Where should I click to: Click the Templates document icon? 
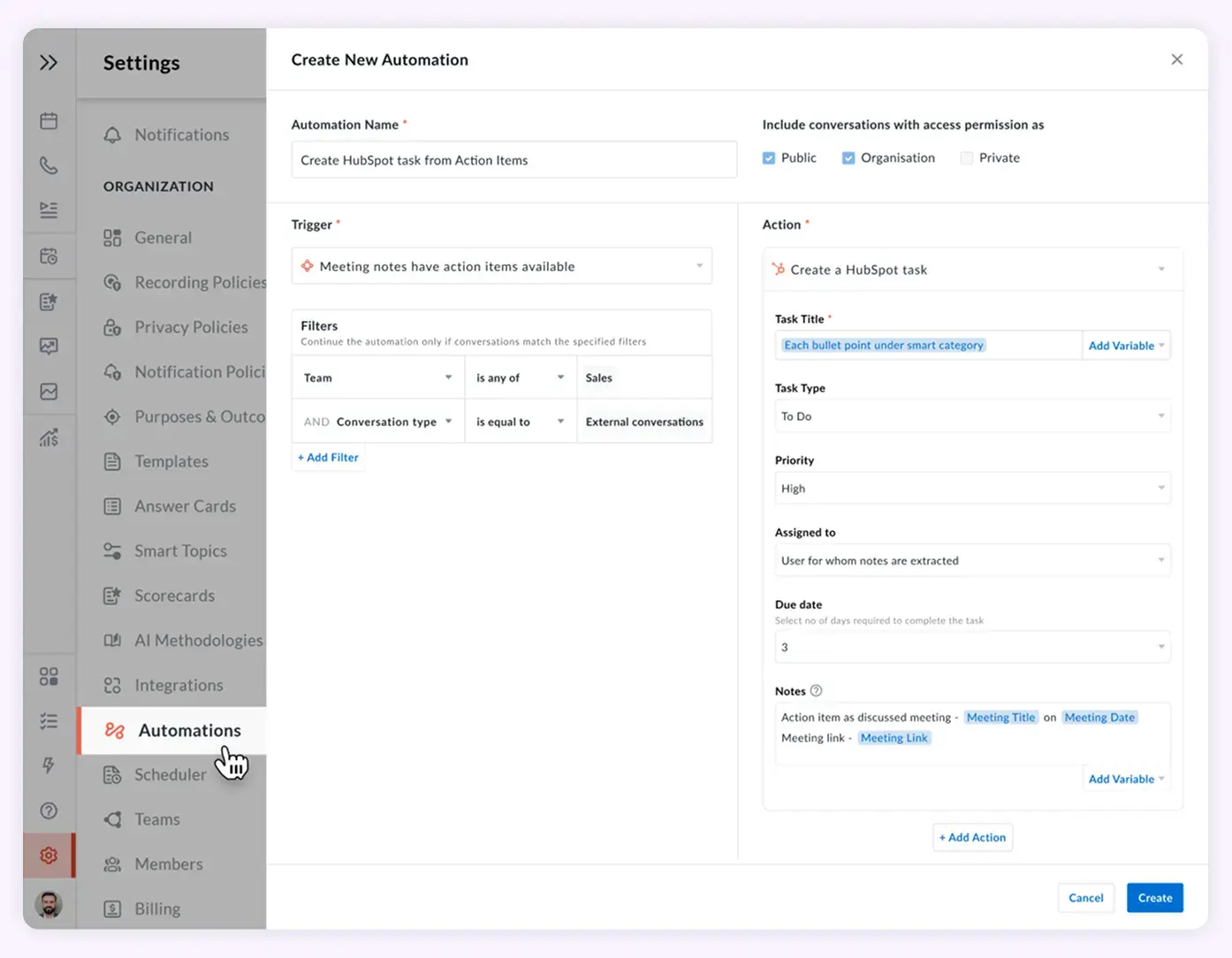coord(112,461)
